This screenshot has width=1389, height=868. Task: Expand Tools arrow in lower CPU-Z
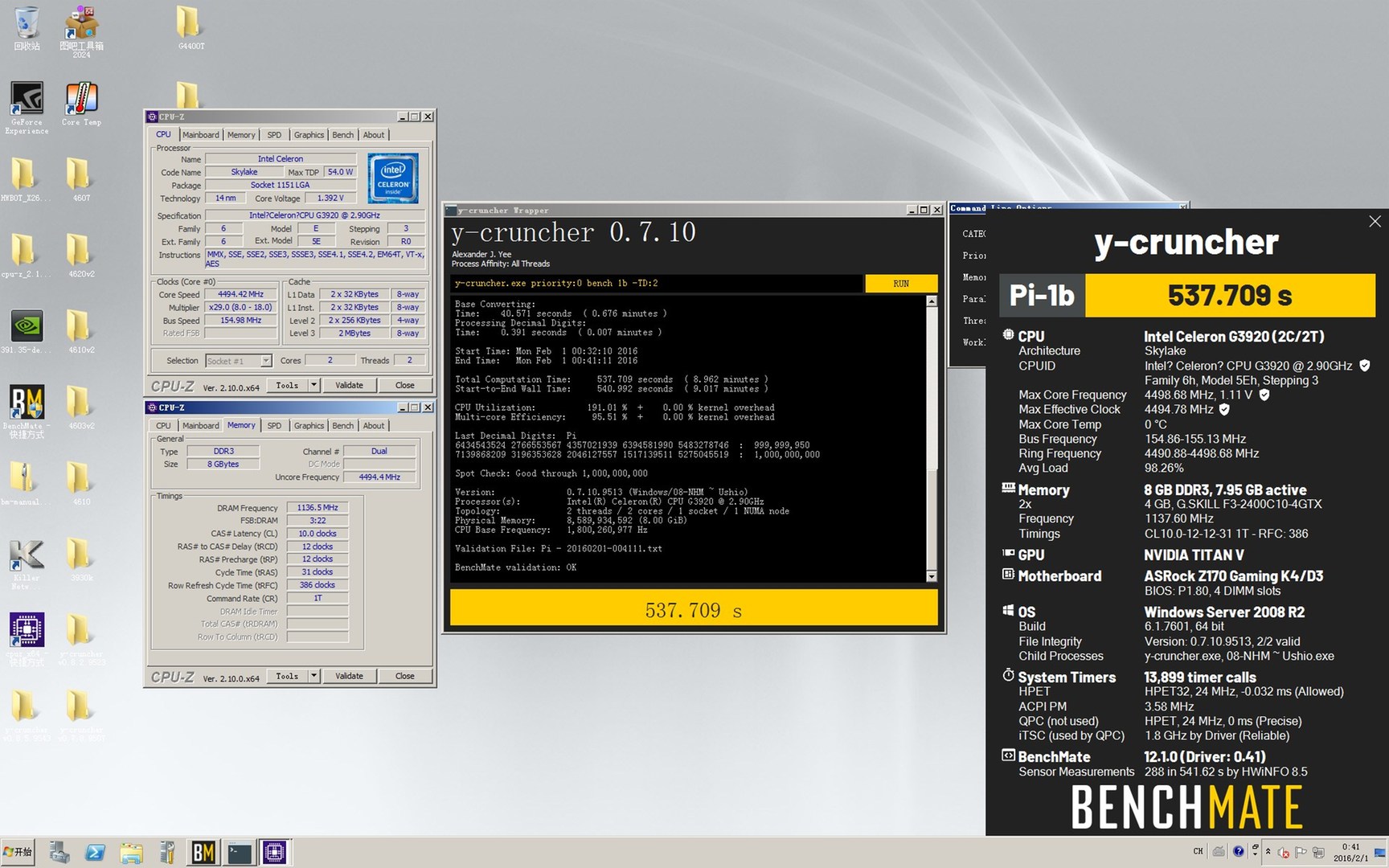314,676
